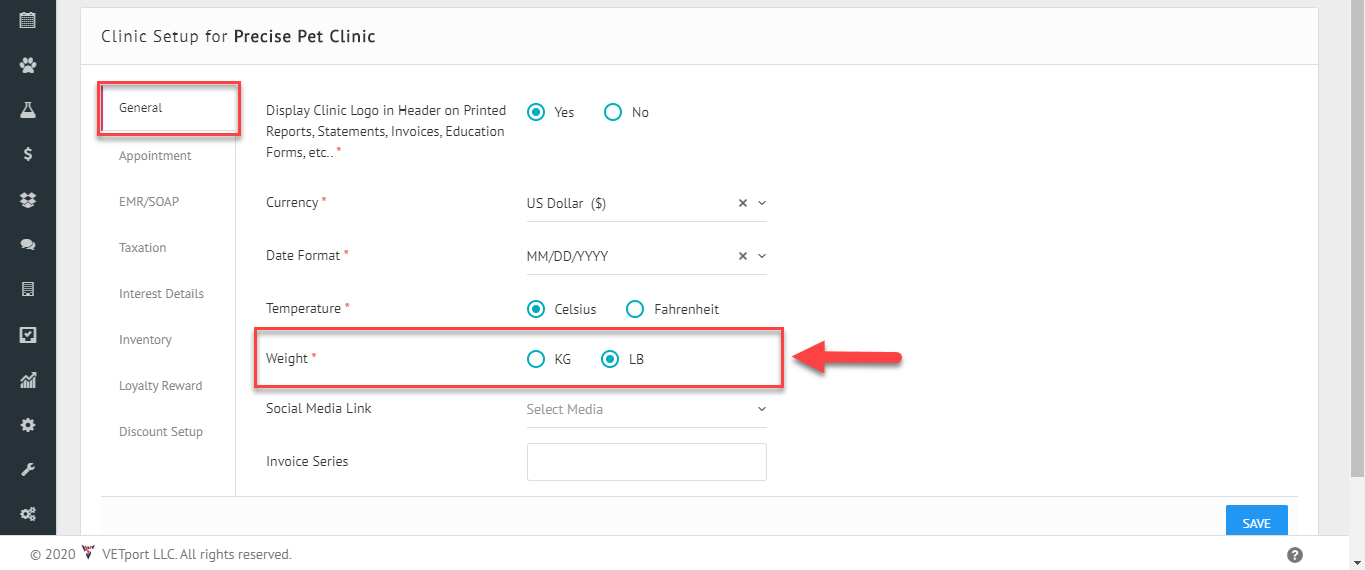Screen dimensions: 1365x570
Task: Choose Fahrenheit temperature unit
Action: (635, 309)
